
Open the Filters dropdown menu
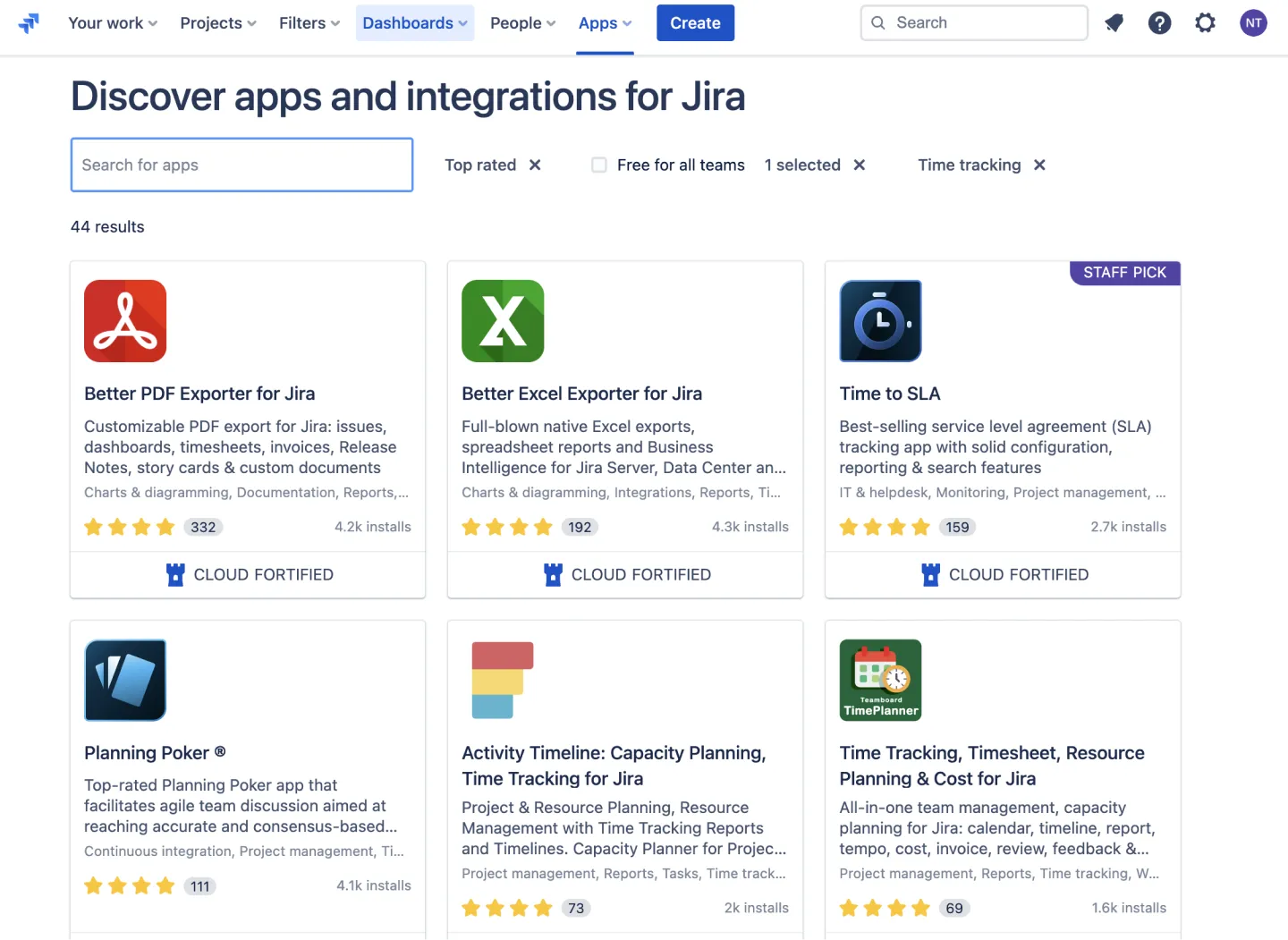pyautogui.click(x=309, y=22)
